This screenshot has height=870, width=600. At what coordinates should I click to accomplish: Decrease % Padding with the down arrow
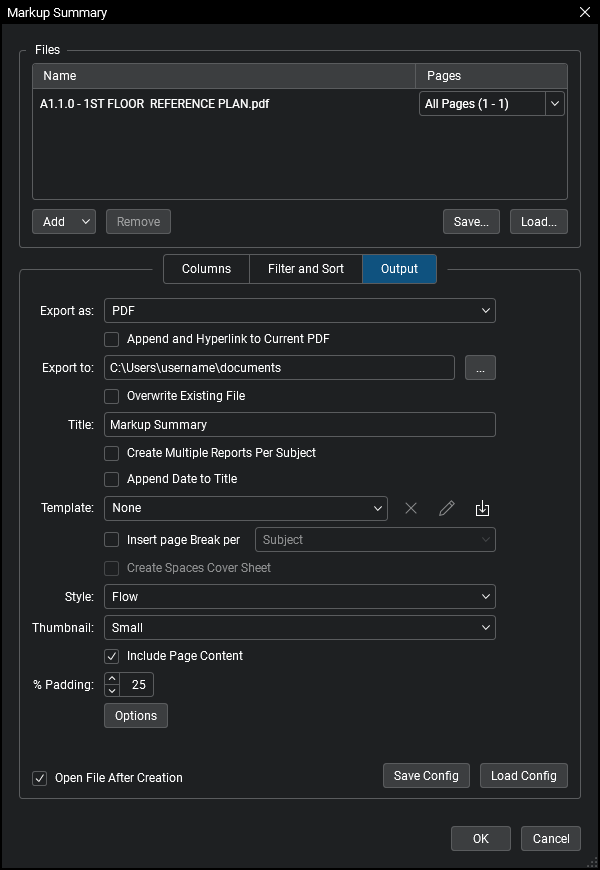pyautogui.click(x=112, y=691)
